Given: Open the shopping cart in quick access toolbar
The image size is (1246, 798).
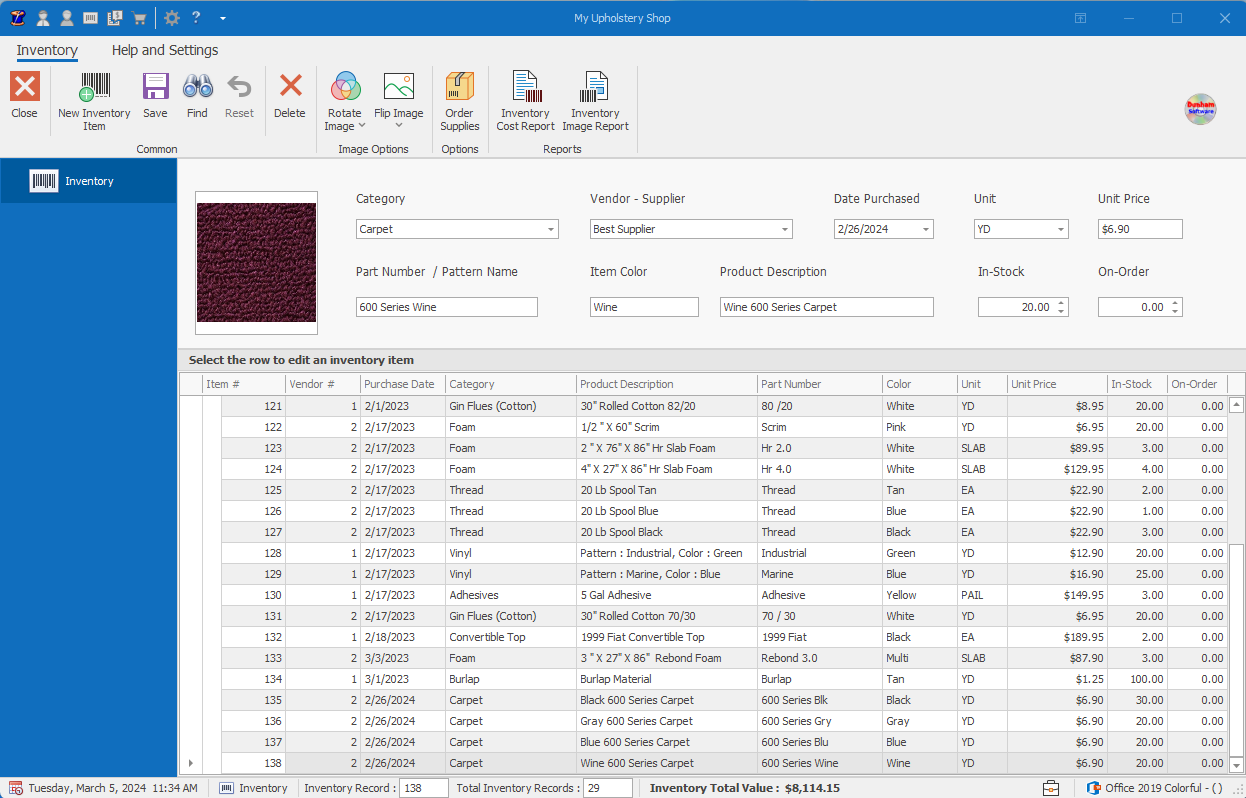Looking at the screenshot, I should (x=139, y=17).
